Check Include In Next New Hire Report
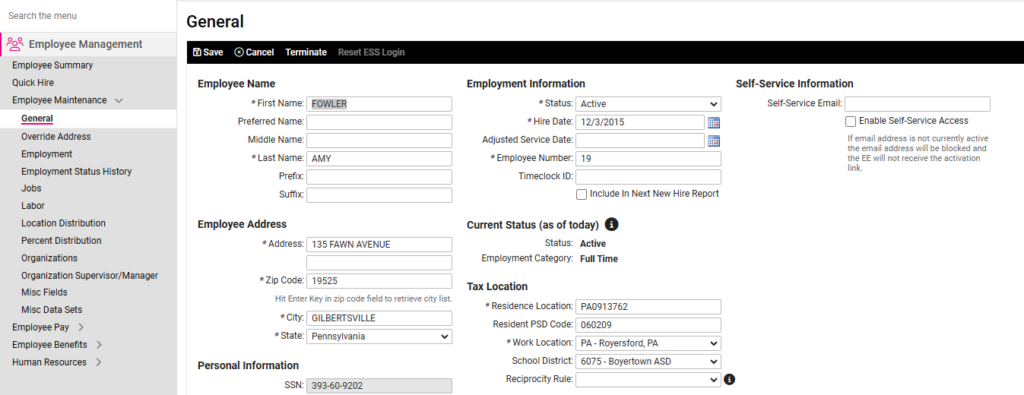The image size is (1024, 395). (581, 195)
